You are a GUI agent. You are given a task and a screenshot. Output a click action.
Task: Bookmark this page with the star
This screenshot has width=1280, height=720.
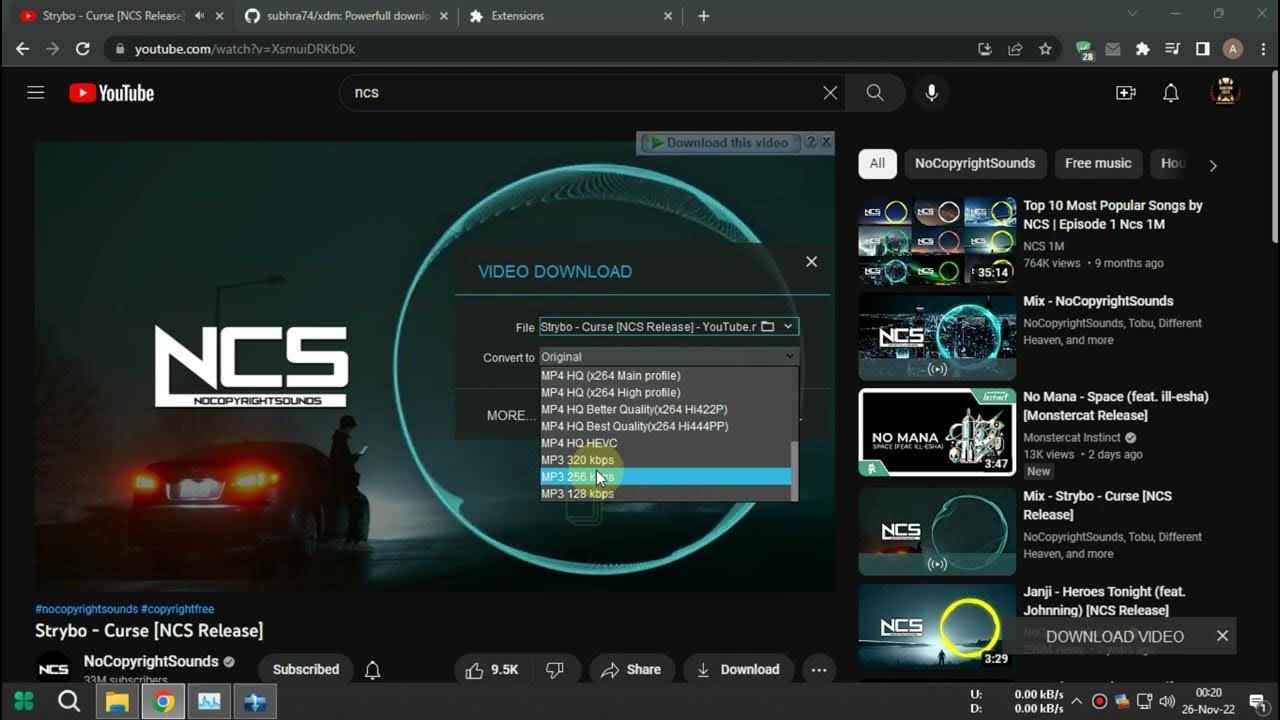[1045, 49]
